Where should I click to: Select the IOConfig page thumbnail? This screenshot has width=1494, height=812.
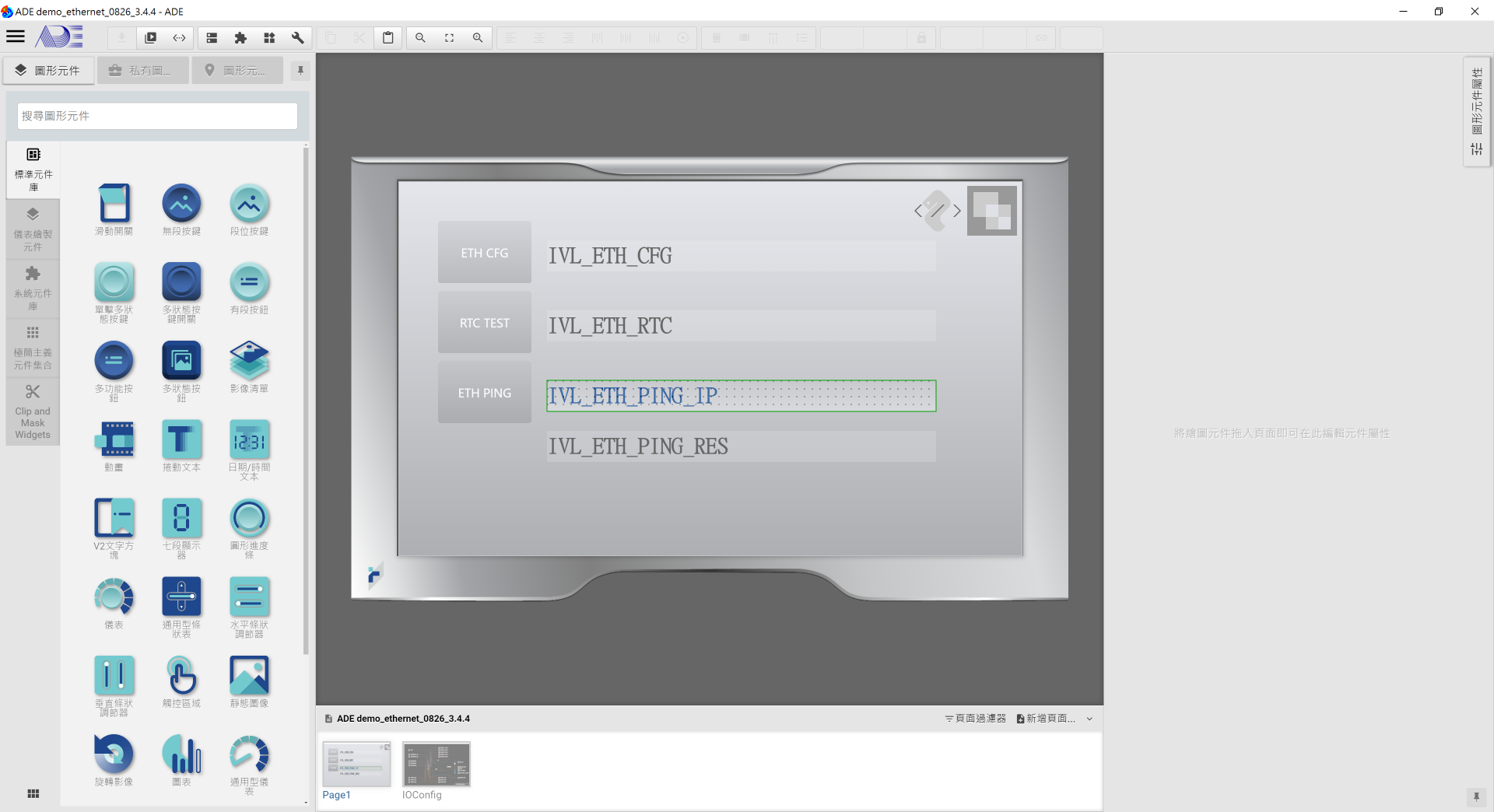436,765
